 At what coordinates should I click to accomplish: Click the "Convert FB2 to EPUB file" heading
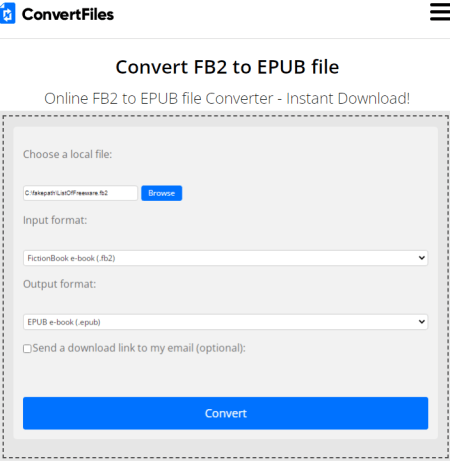click(x=227, y=67)
